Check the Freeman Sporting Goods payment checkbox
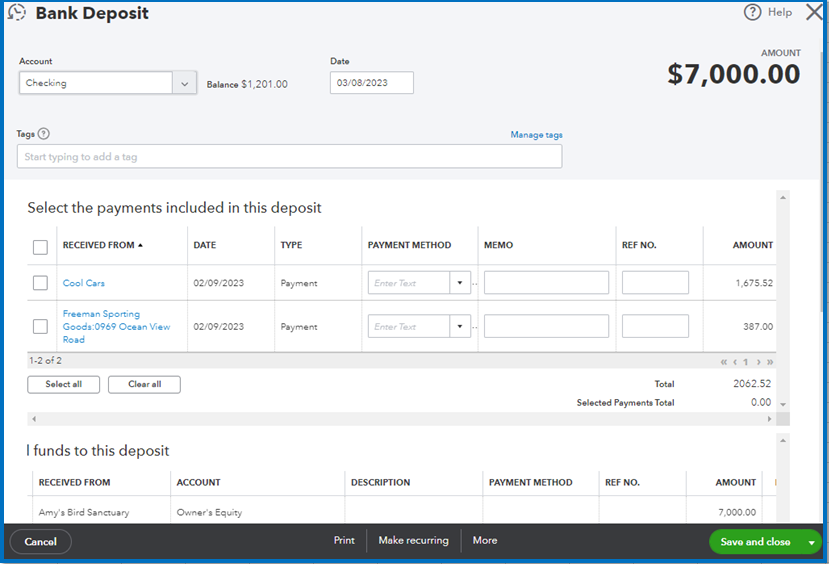Screen dimensions: 829x564 [40, 326]
